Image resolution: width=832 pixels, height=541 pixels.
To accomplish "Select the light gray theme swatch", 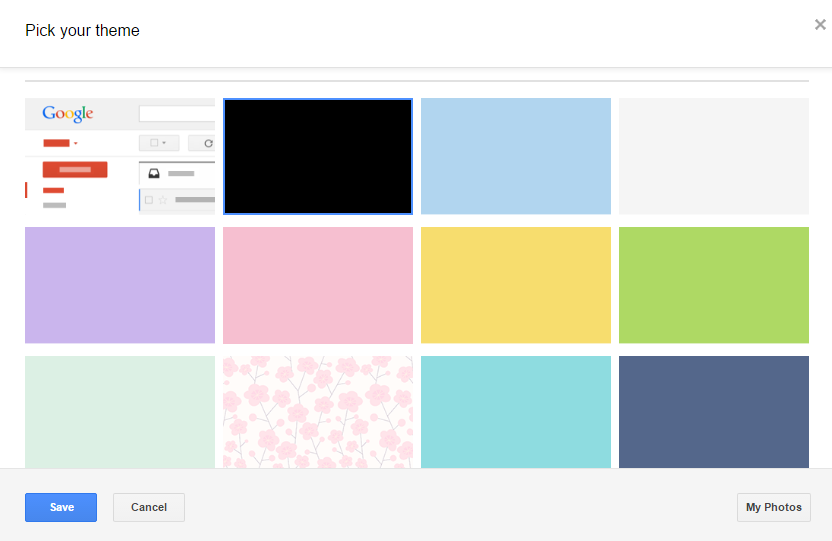I will pos(714,156).
